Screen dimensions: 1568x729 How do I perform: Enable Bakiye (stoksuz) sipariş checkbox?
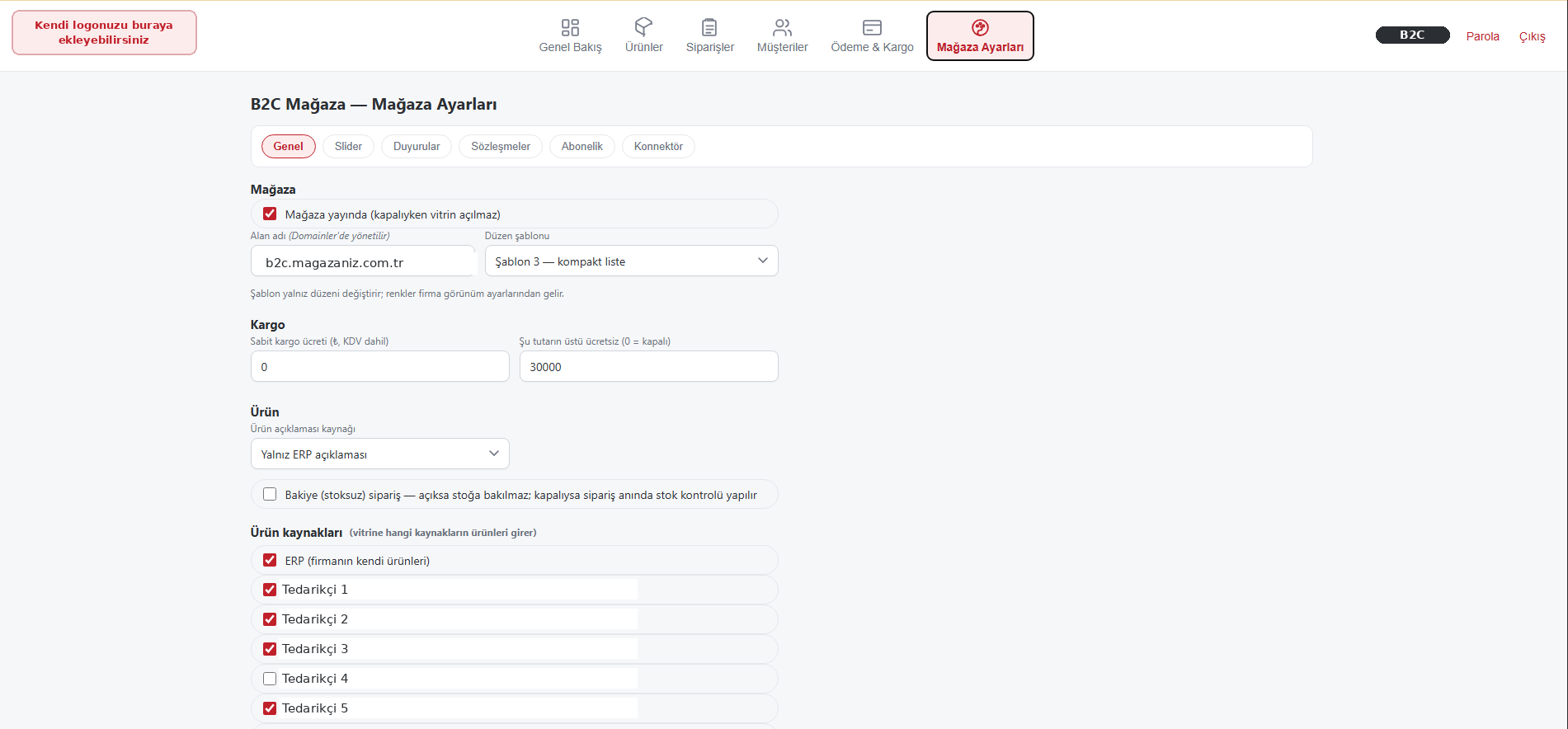pos(270,494)
